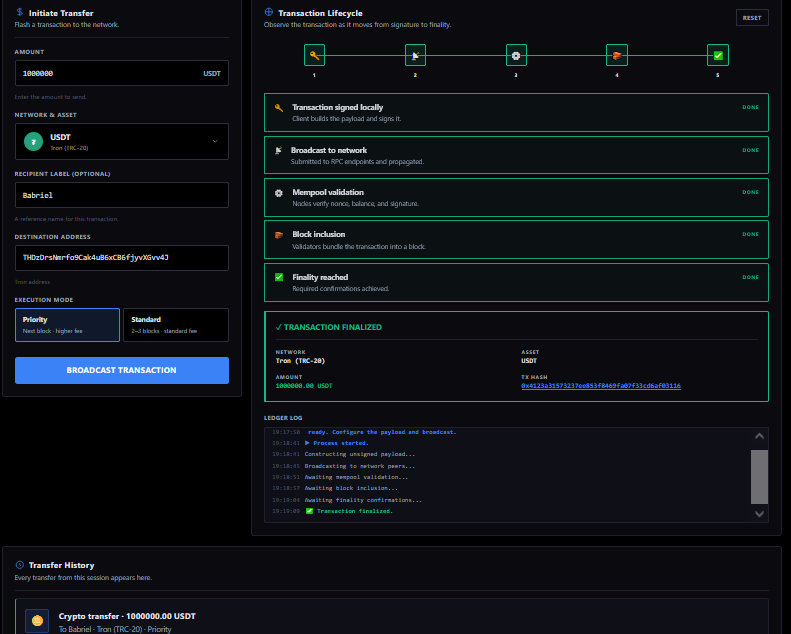
Task: Click the Mempool validation step card
Action: click(516, 198)
